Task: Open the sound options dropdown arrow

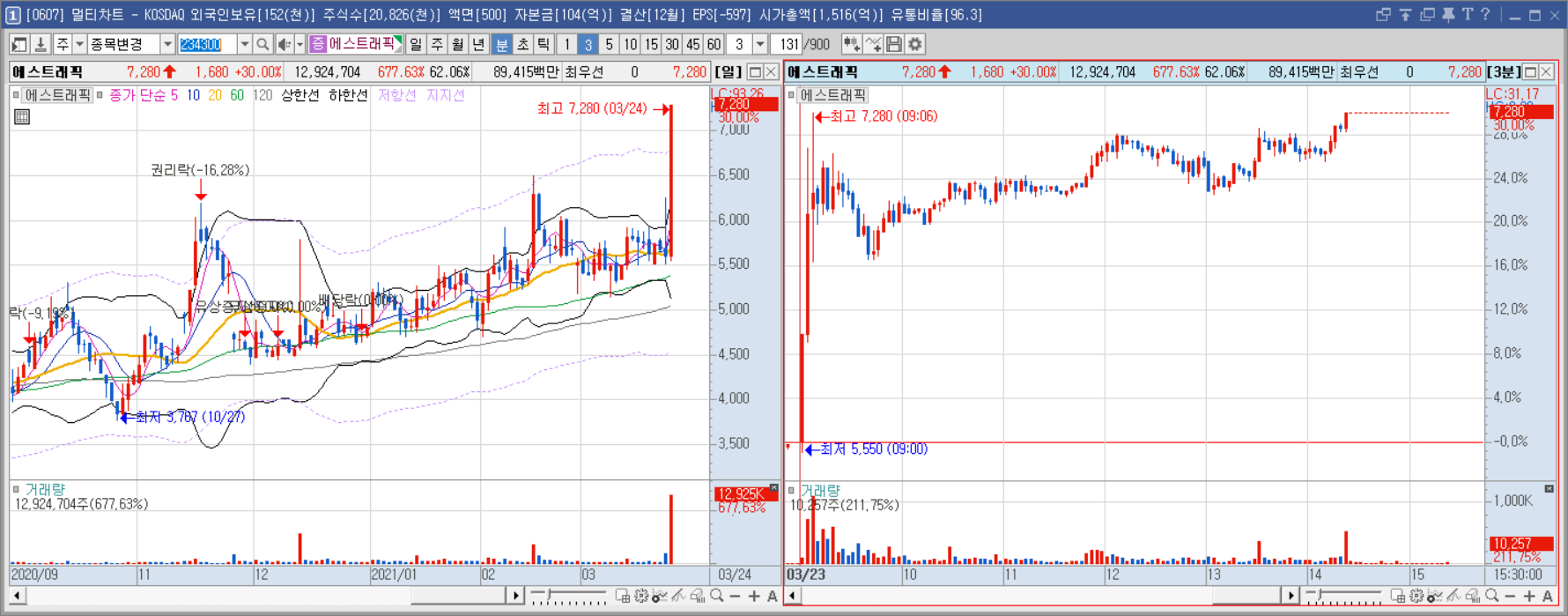Action: click(x=300, y=44)
